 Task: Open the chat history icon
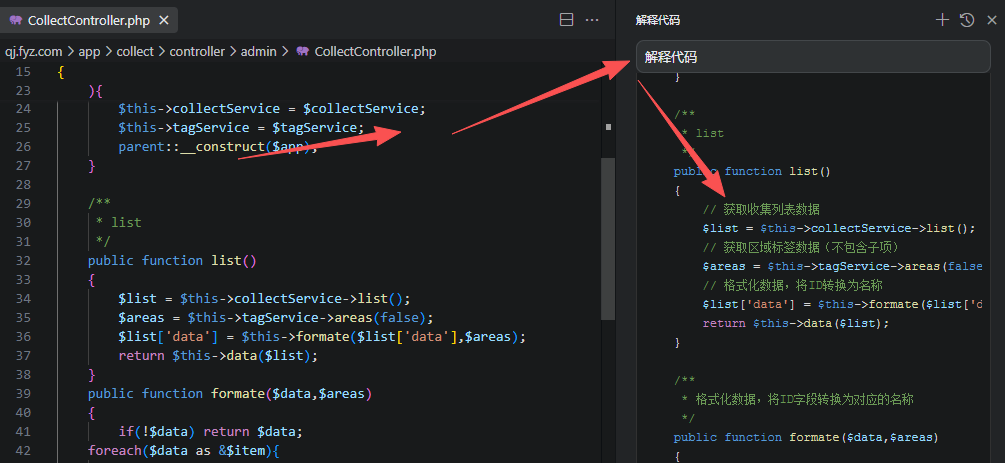coord(967,21)
